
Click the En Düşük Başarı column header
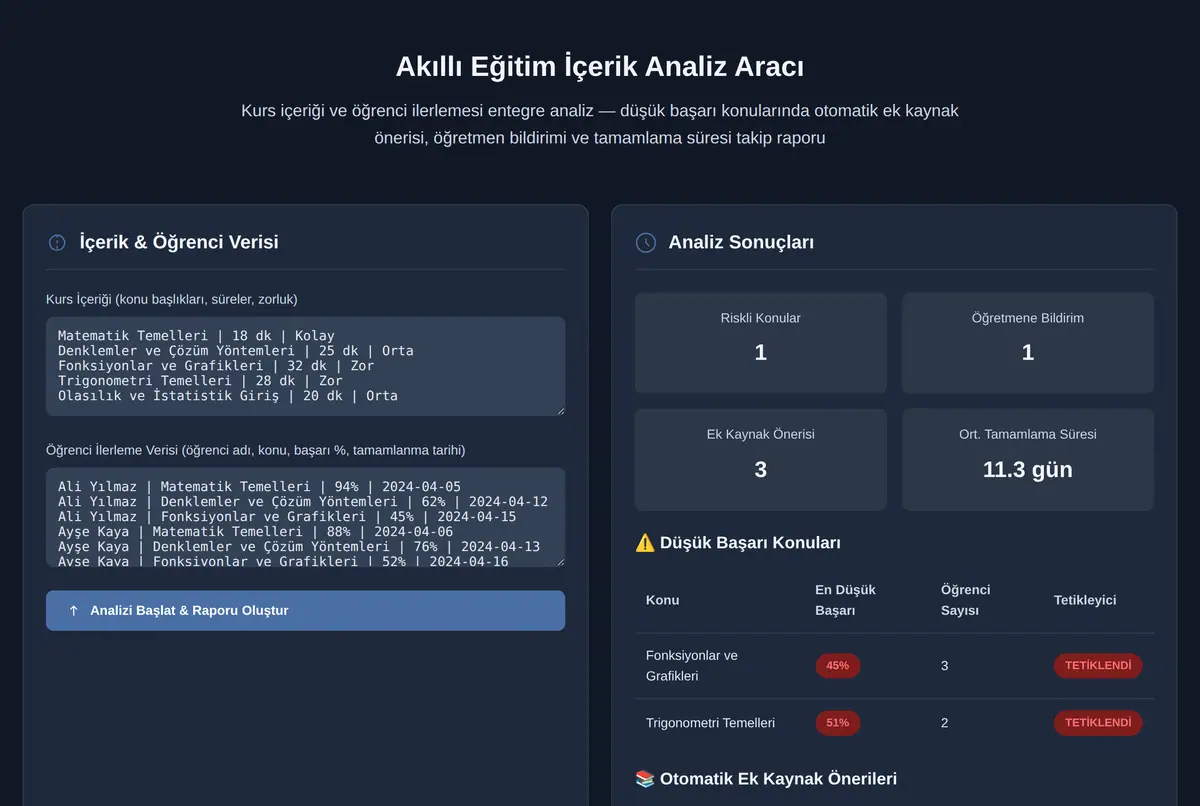point(845,600)
